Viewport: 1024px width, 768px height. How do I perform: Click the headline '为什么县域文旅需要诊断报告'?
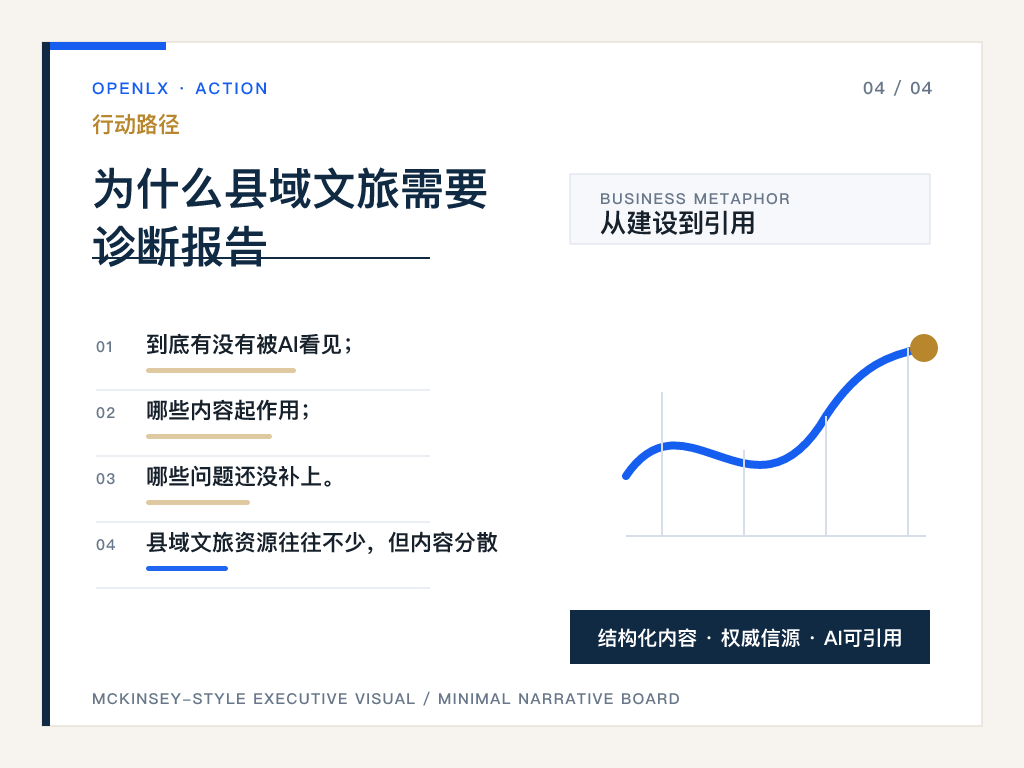point(290,217)
